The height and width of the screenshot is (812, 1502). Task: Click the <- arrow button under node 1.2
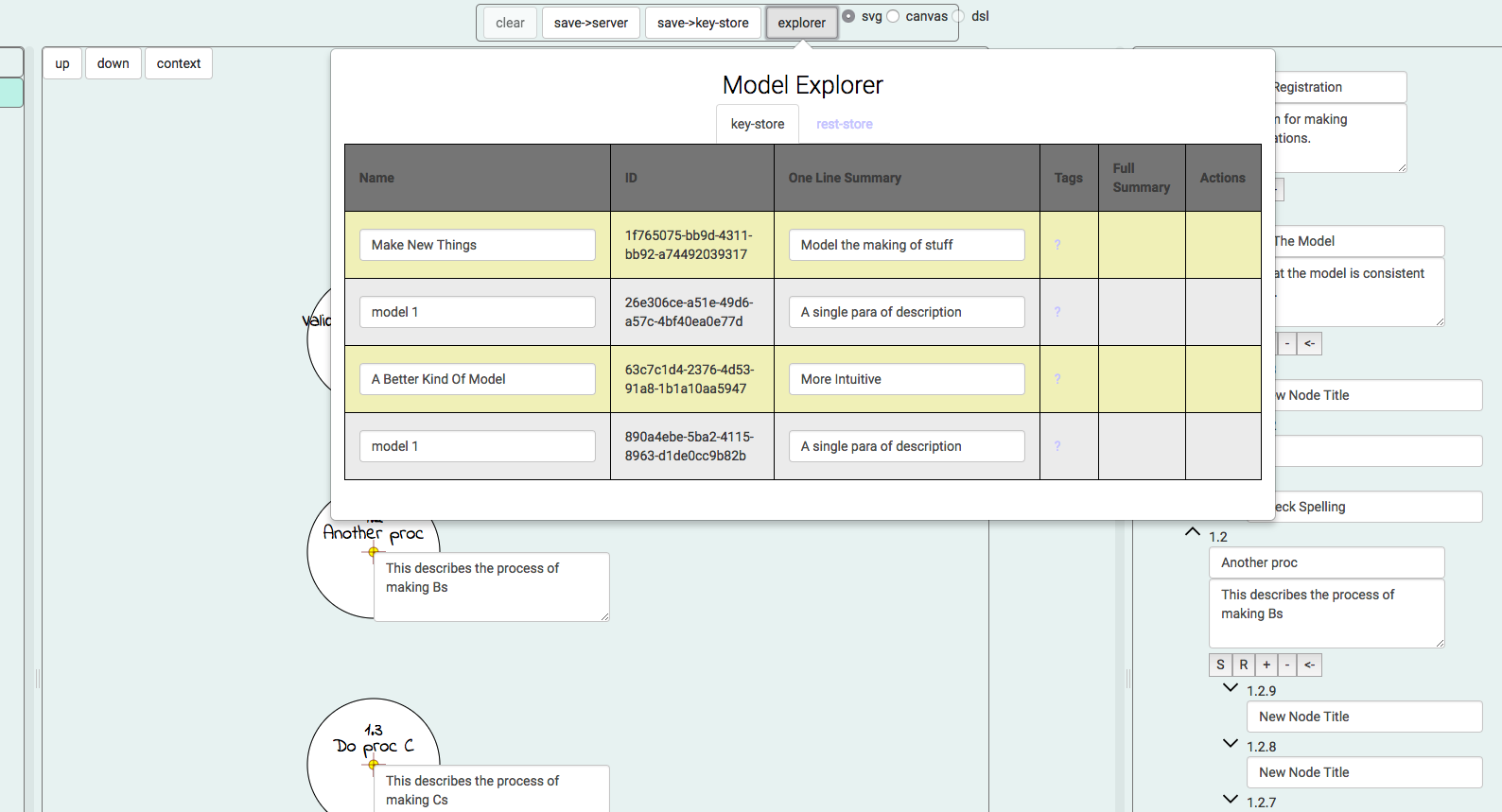pos(1309,665)
